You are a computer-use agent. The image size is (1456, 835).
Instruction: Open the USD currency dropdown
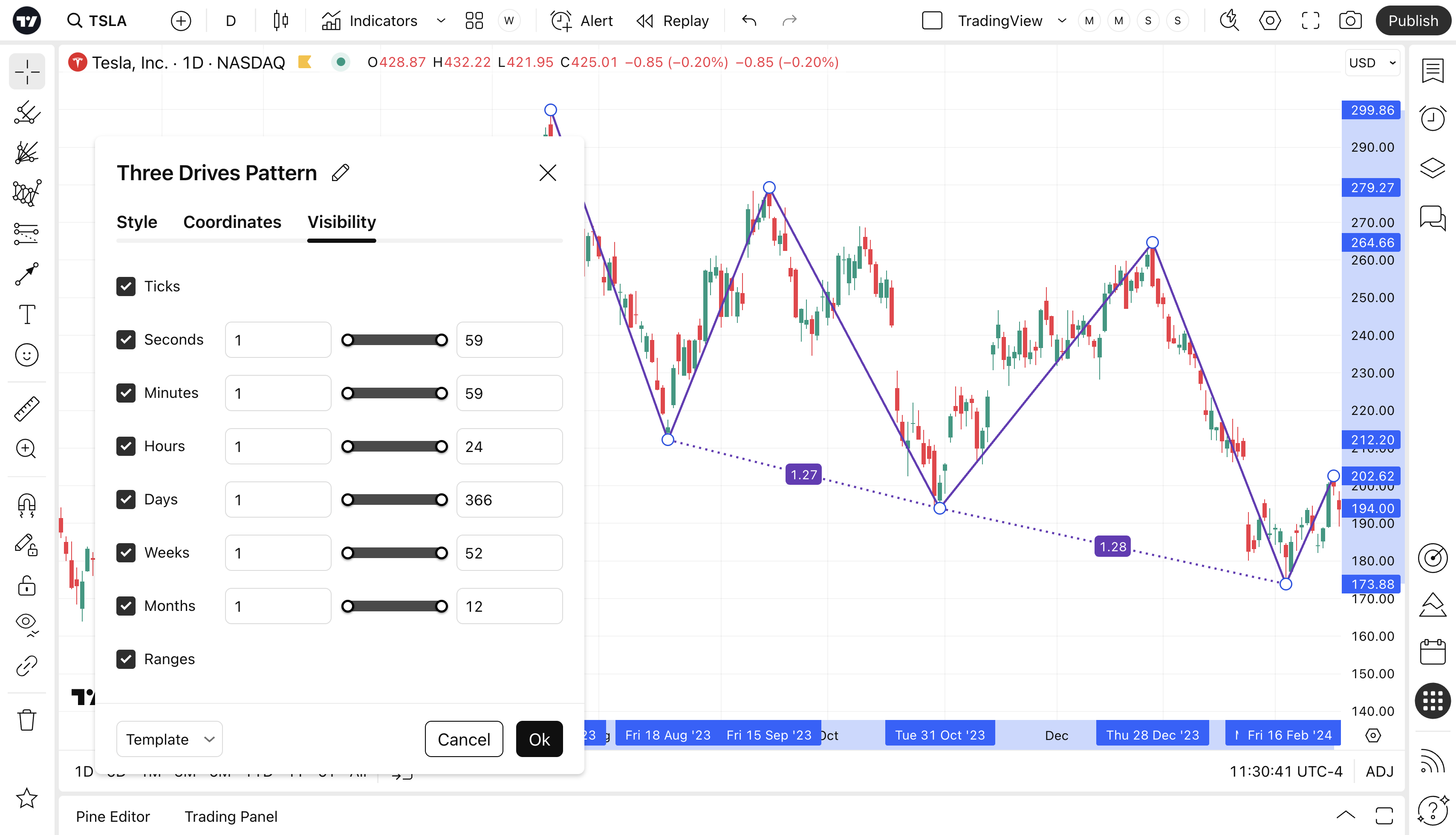[x=1373, y=63]
